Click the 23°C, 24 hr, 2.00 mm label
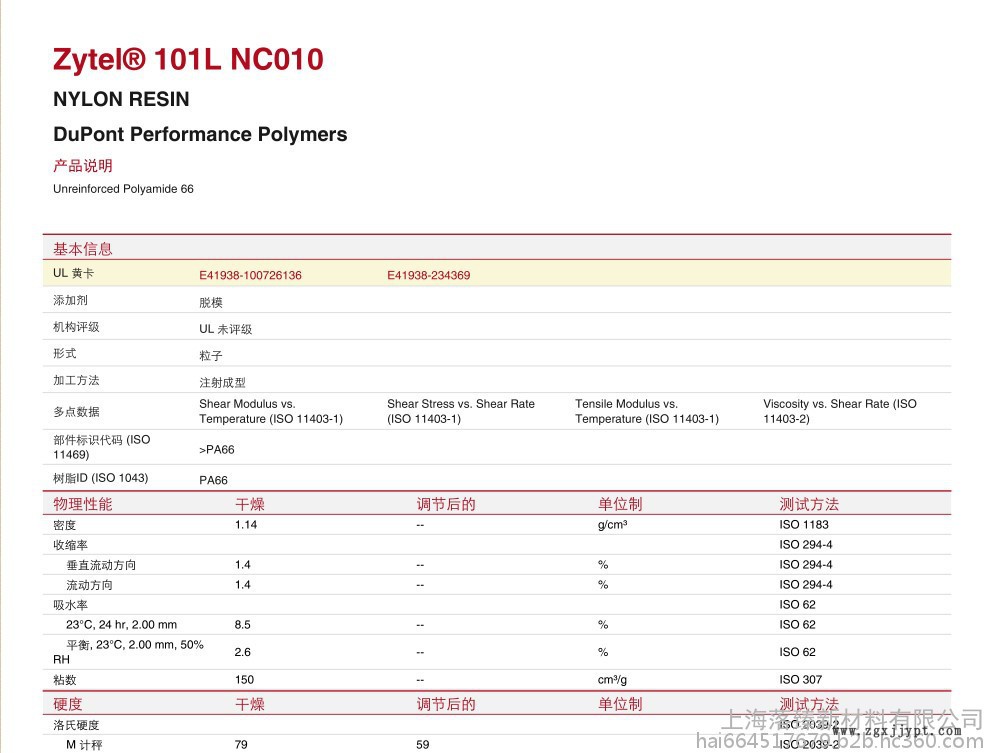The height and width of the screenshot is (753, 989). [x=122, y=625]
